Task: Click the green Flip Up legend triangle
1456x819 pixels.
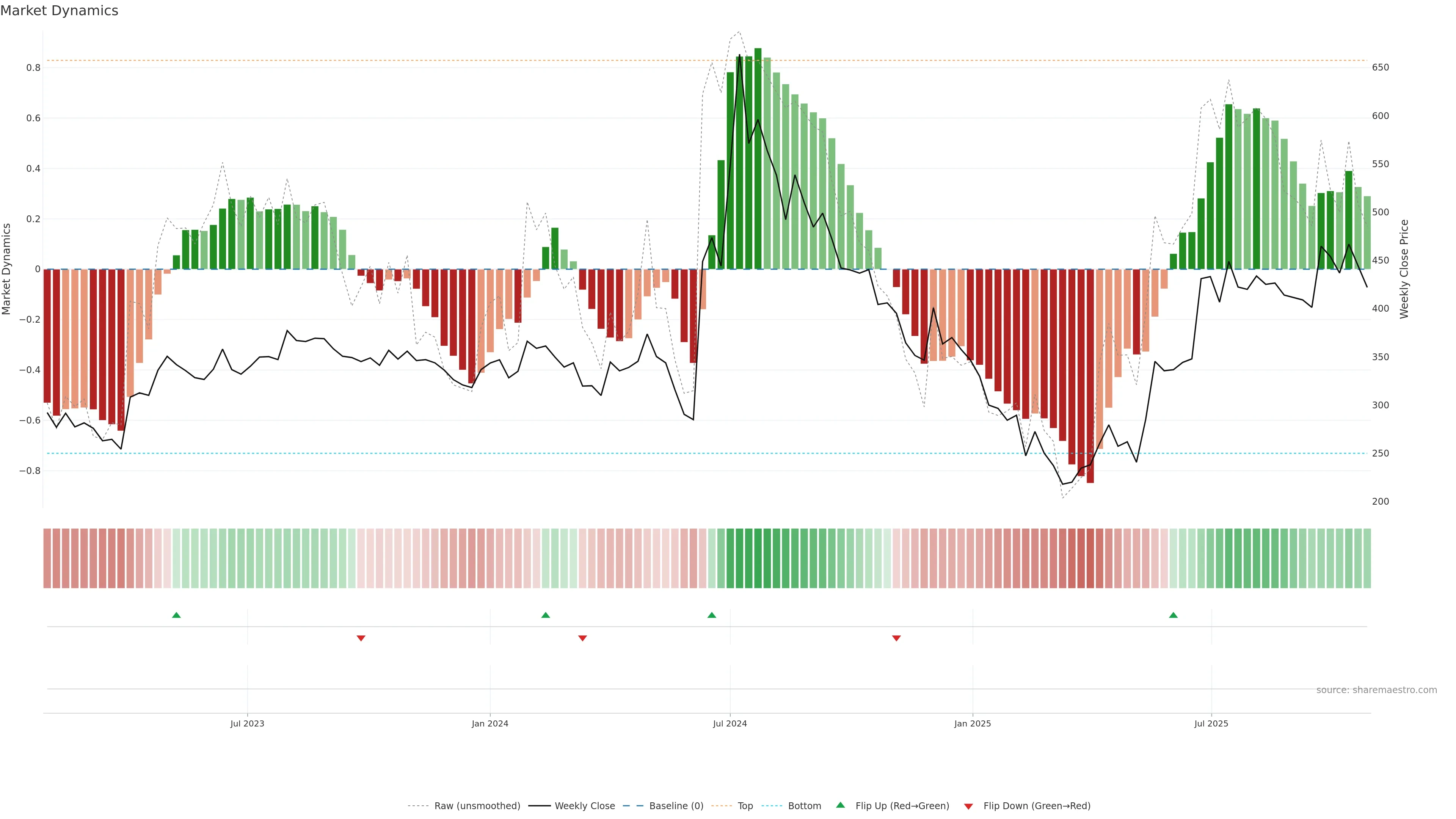Action: pyautogui.click(x=841, y=805)
